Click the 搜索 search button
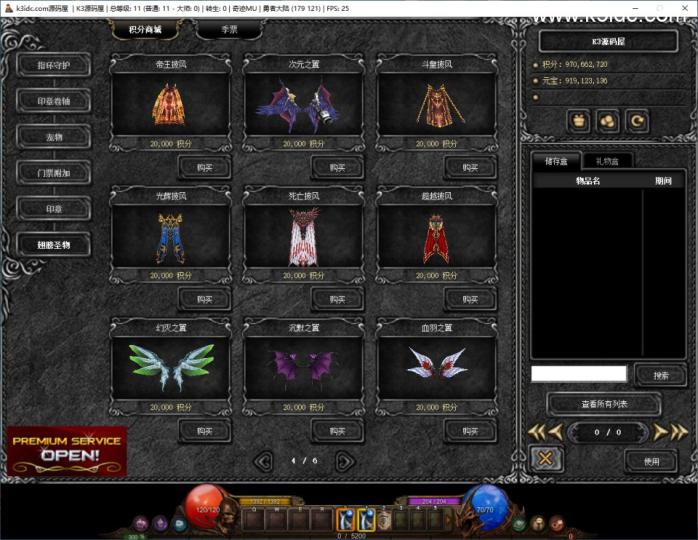The width and height of the screenshot is (698, 540). coord(661,375)
